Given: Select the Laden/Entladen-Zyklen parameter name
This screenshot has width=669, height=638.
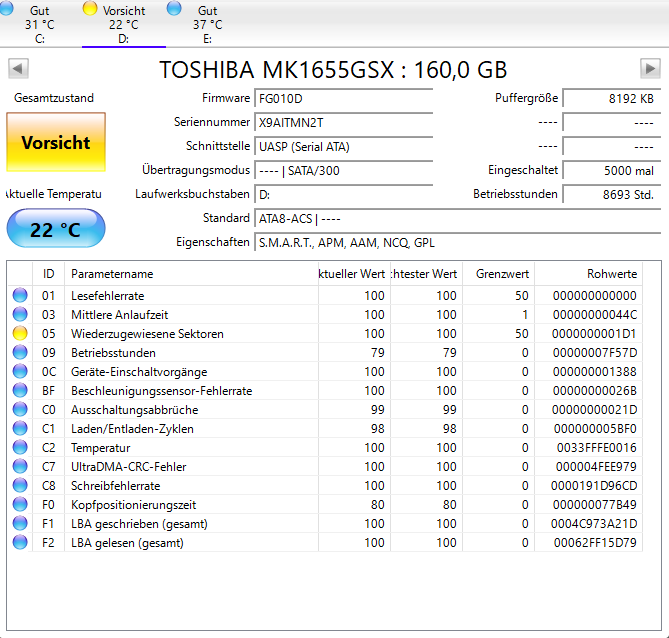Looking at the screenshot, I should click(x=132, y=429).
